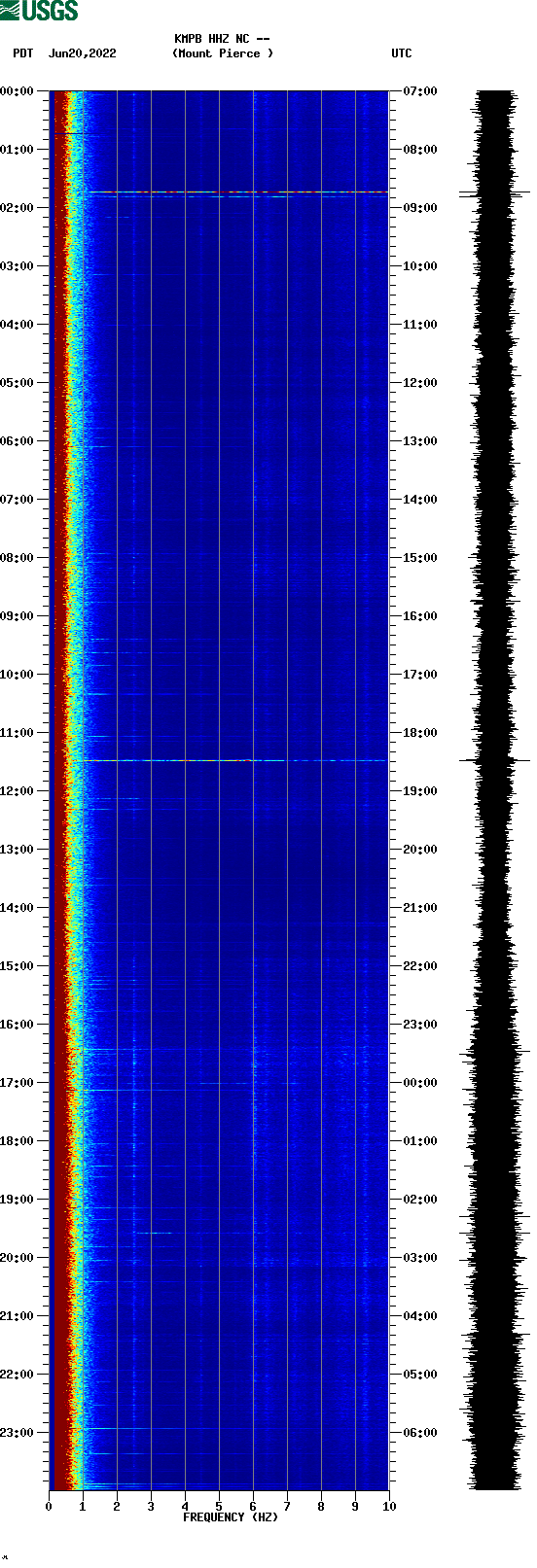Click the 04:00 UTC time label

click(x=420, y=1316)
